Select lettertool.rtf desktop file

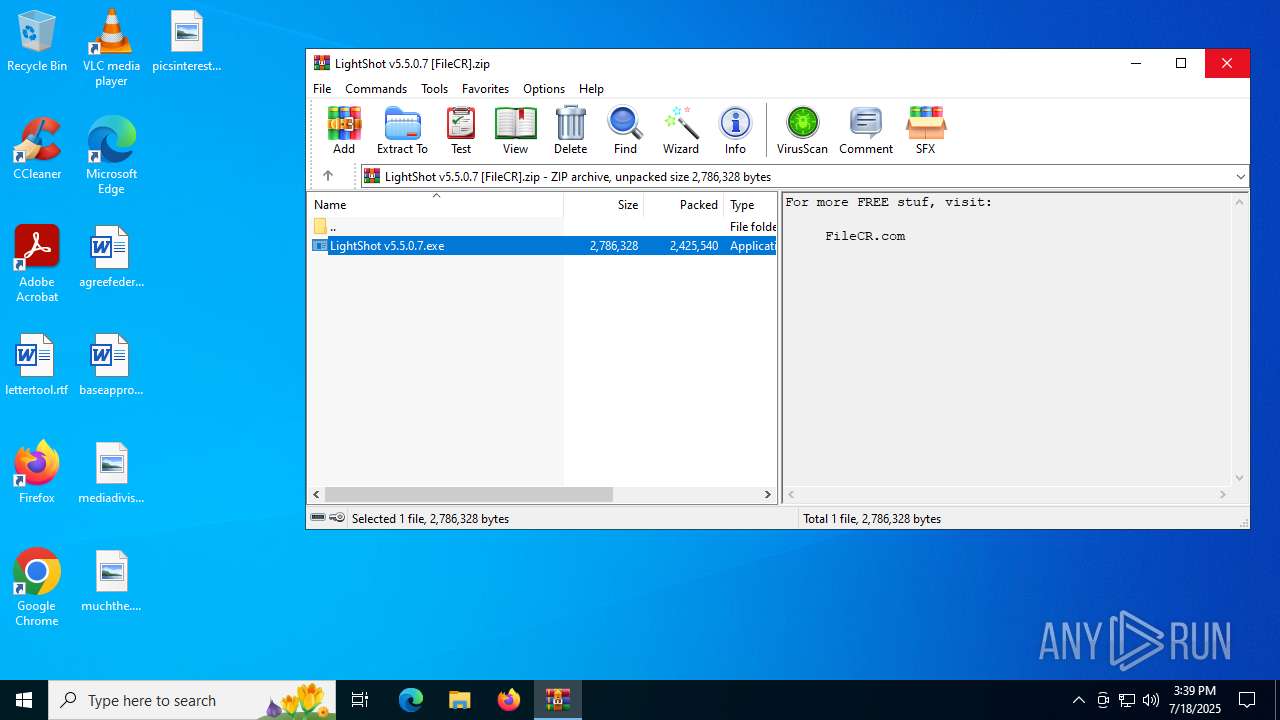pos(37,365)
